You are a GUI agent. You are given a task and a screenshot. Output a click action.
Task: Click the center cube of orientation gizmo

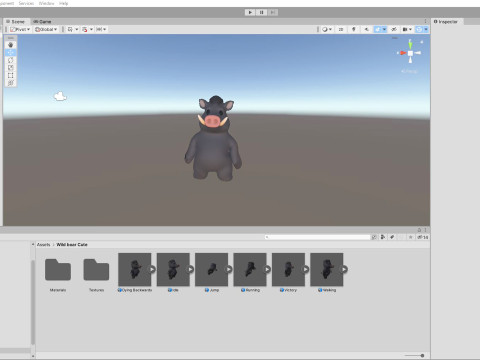[x=410, y=53]
